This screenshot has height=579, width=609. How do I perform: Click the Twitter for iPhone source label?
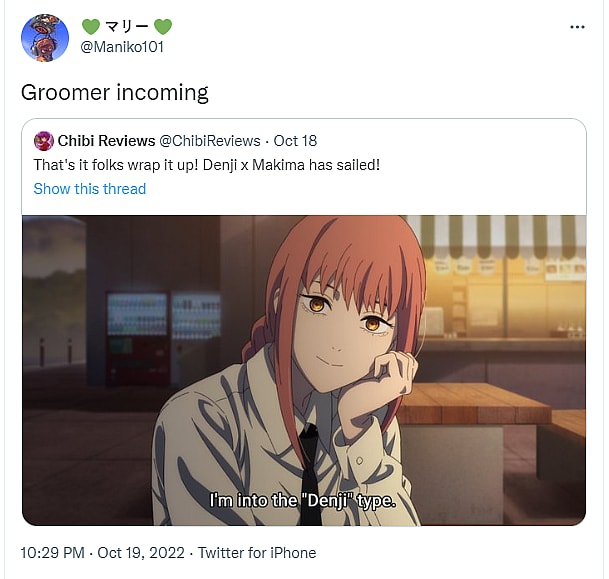pyautogui.click(x=257, y=553)
